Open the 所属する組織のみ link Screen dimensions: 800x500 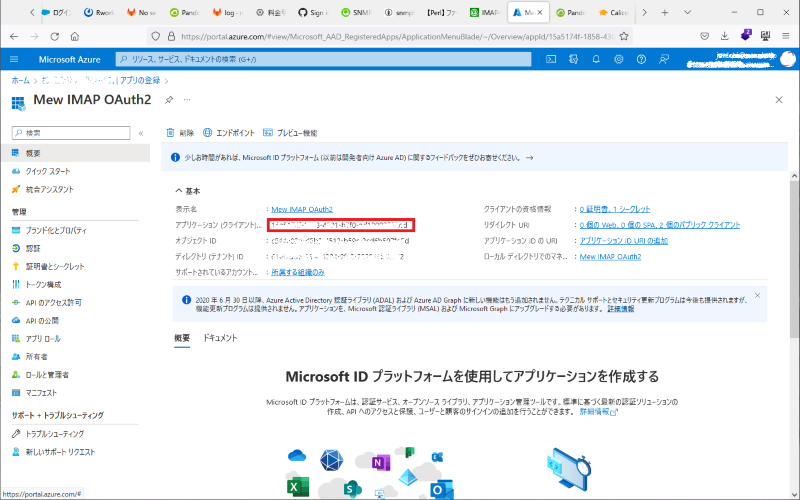tap(297, 272)
